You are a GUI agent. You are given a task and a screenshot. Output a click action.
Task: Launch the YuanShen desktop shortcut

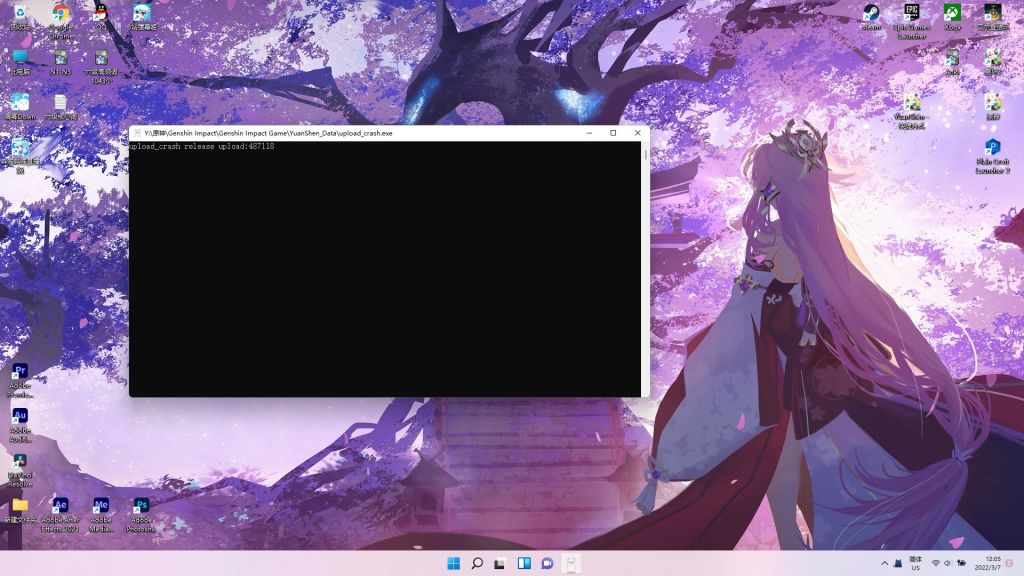tap(912, 112)
